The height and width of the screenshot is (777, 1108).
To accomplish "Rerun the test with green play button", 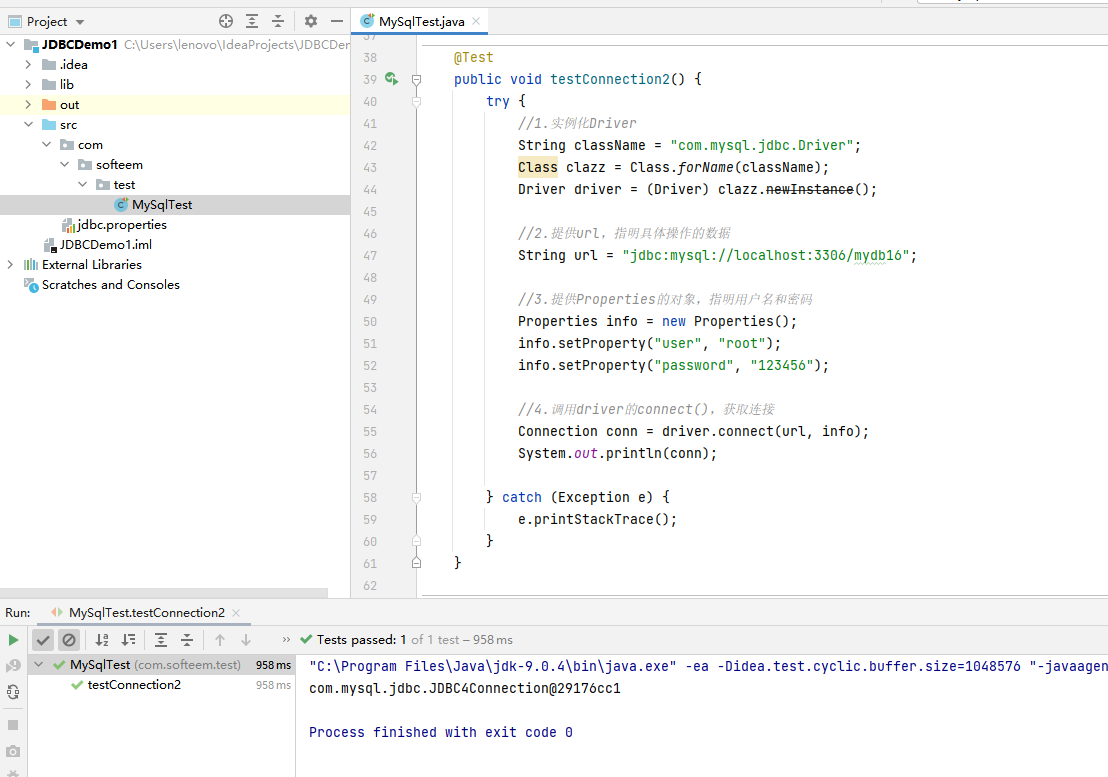I will pyautogui.click(x=13, y=640).
